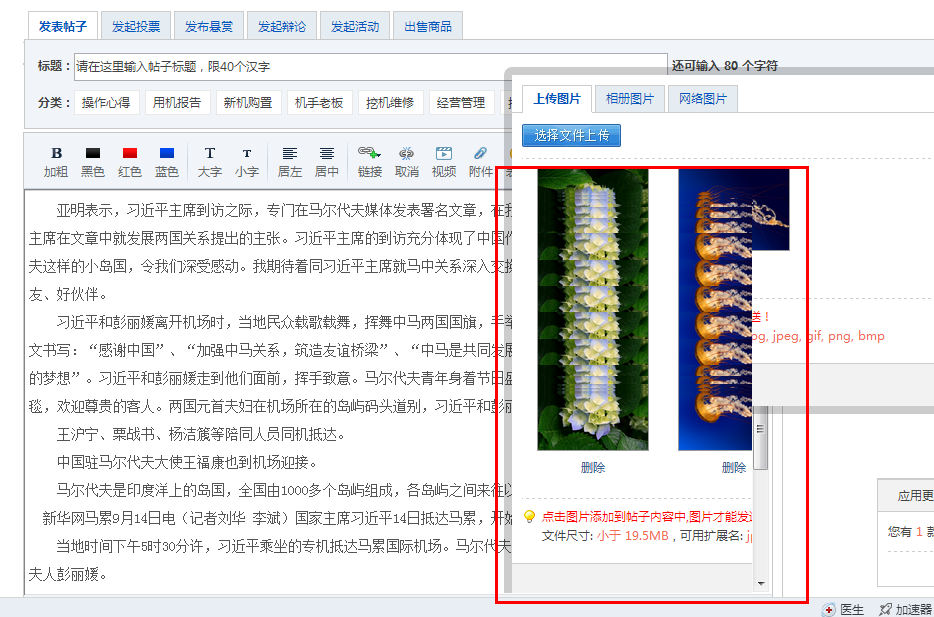Switch to the 发表帖子 tab

click(x=63, y=26)
